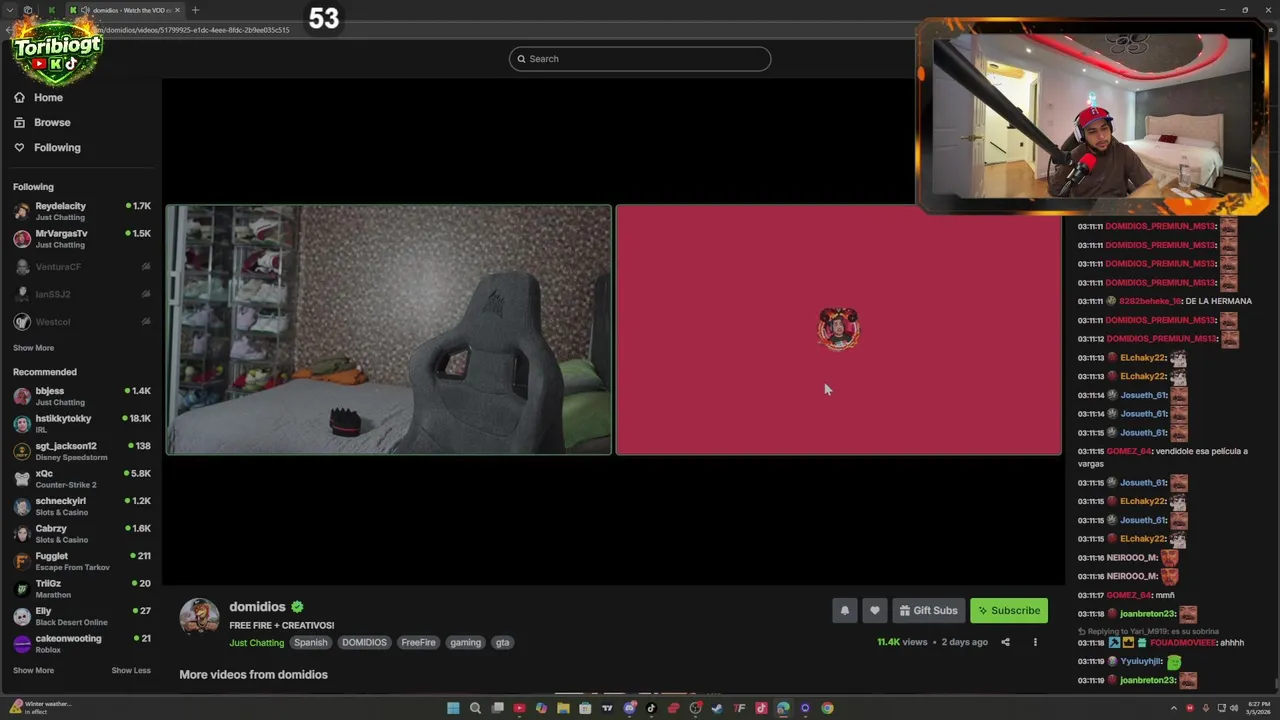
Task: Close the domidios VOD browser tab
Action: coord(178,10)
